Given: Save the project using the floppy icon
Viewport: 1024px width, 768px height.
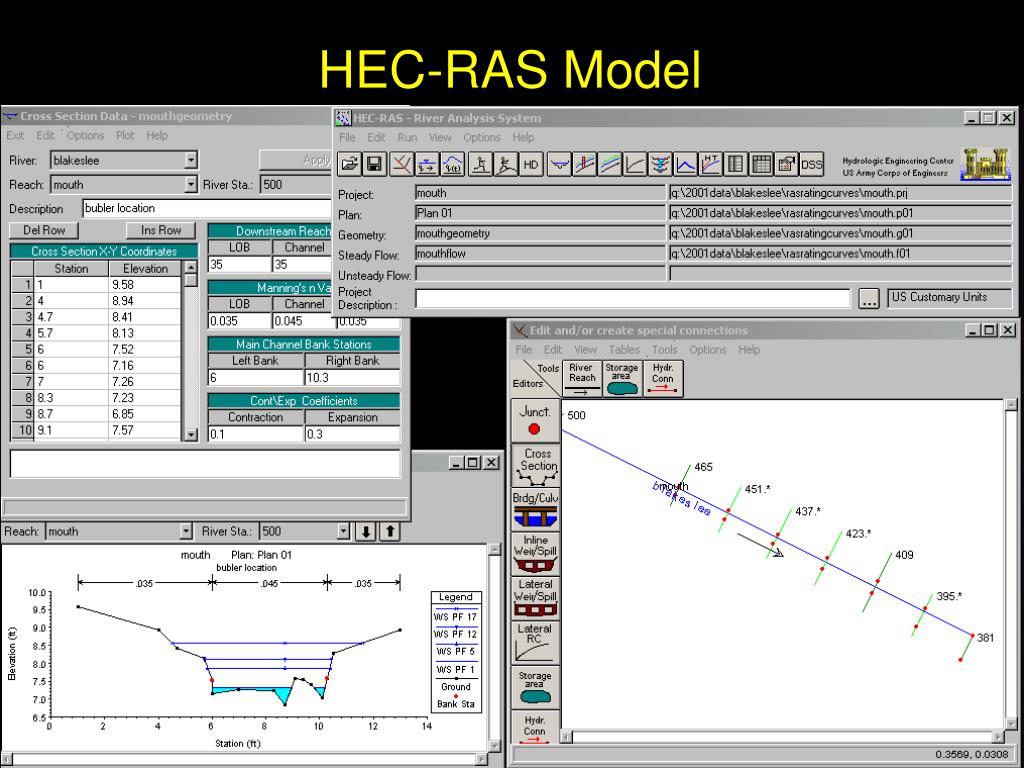Looking at the screenshot, I should 374,165.
